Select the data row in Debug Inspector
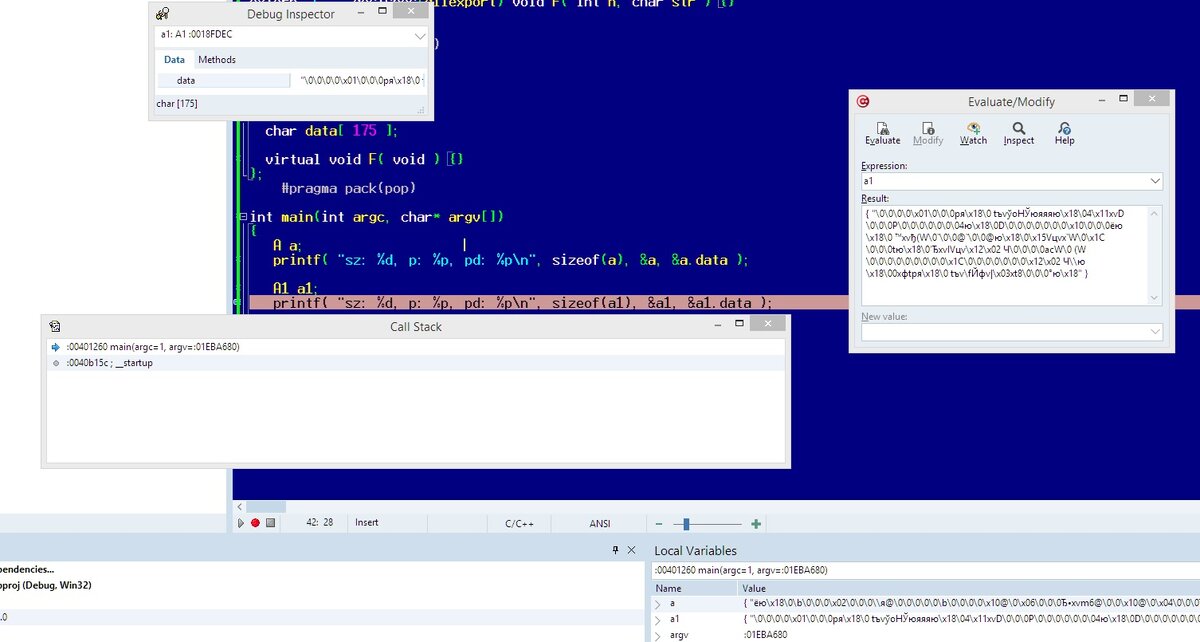The height and width of the screenshot is (642, 1200). 291,80
